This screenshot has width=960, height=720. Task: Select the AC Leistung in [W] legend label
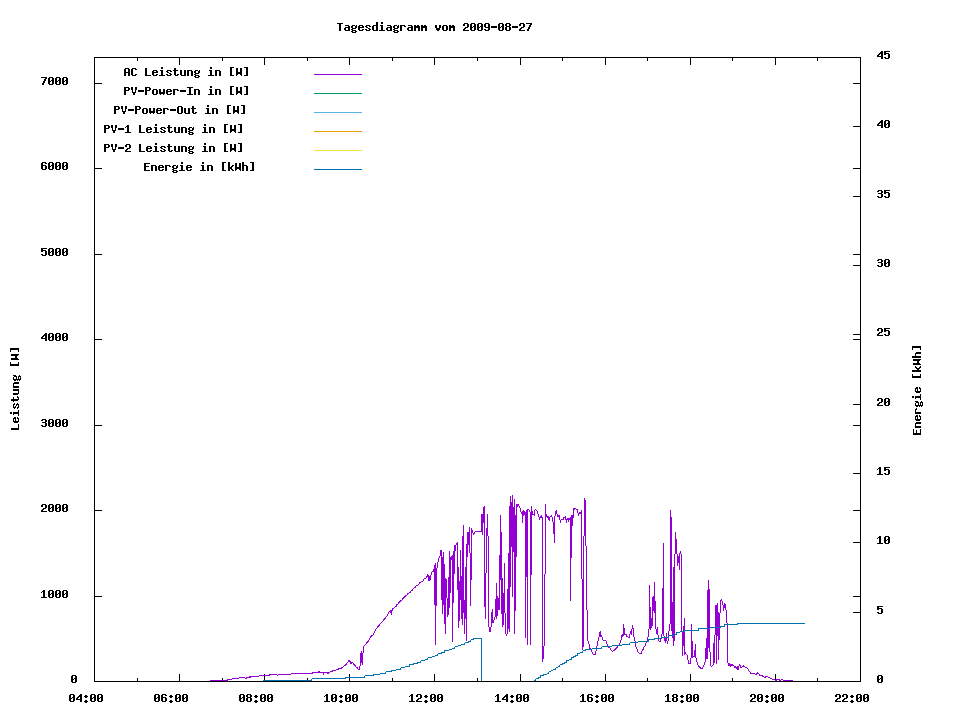[x=186, y=72]
